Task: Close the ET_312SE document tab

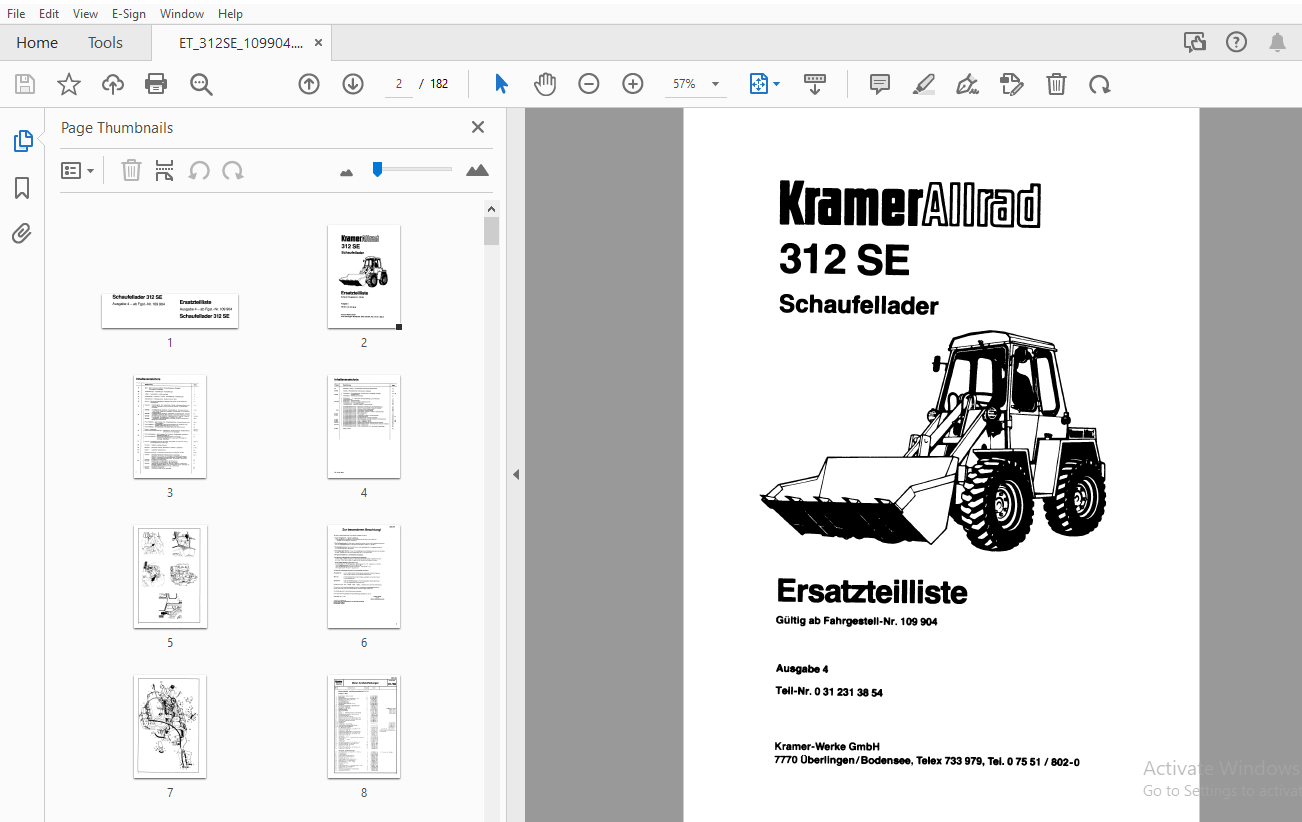Action: click(318, 43)
